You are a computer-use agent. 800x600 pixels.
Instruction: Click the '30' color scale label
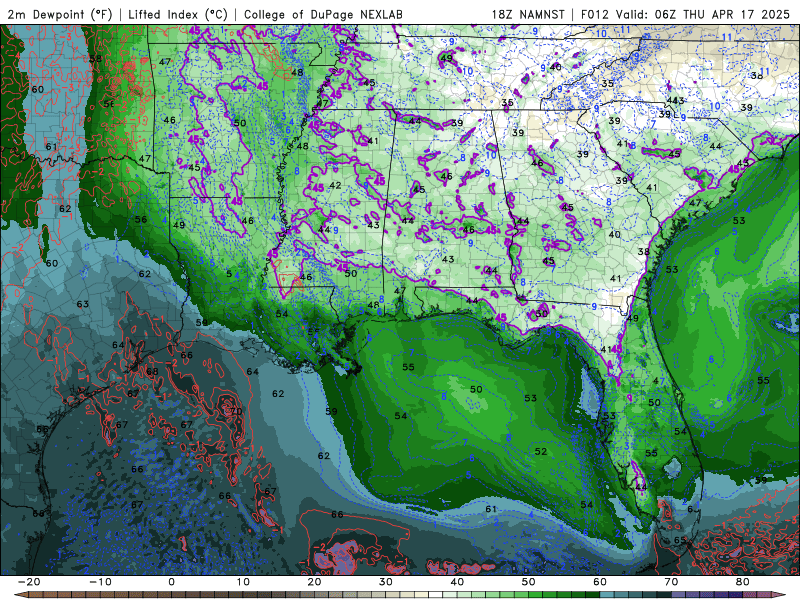[x=386, y=582]
